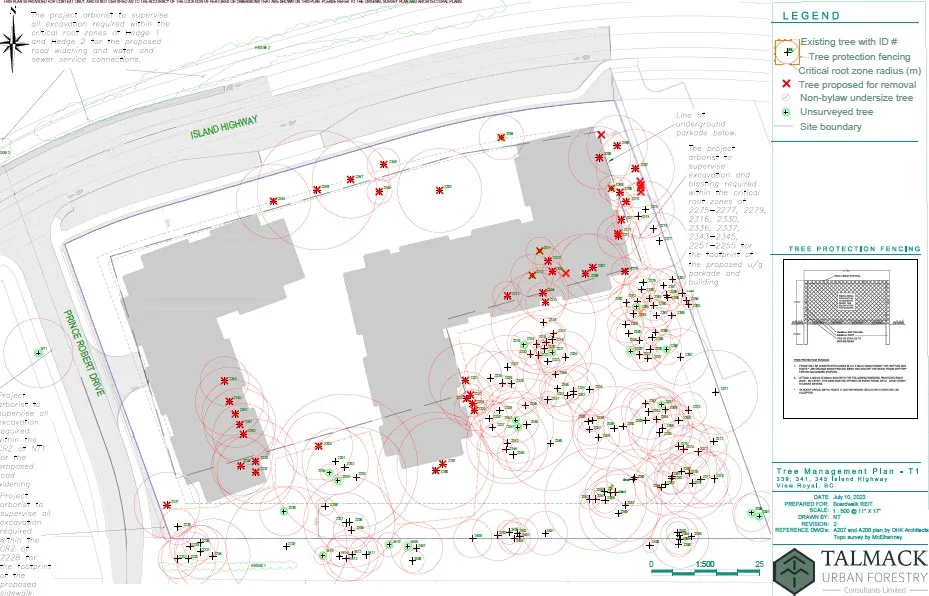Screen dimensions: 929x596
Task: Click the '339, 341, 345 Island Highway' address
Action: tap(832, 479)
